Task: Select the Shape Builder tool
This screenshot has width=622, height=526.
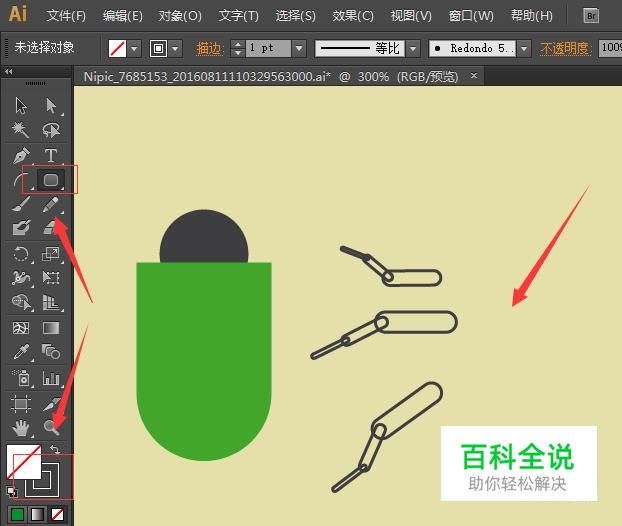Action: click(x=21, y=302)
